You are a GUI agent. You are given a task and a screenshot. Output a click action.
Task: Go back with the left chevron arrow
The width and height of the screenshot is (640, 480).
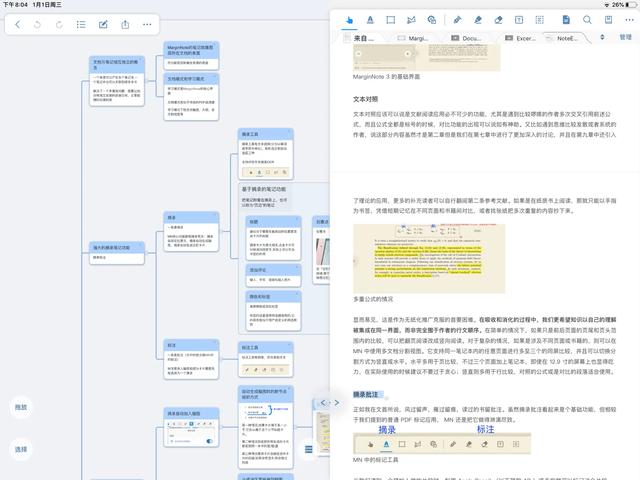click(18, 24)
